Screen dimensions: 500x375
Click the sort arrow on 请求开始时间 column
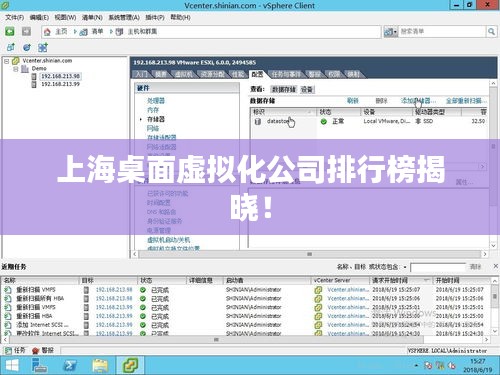[426, 280]
